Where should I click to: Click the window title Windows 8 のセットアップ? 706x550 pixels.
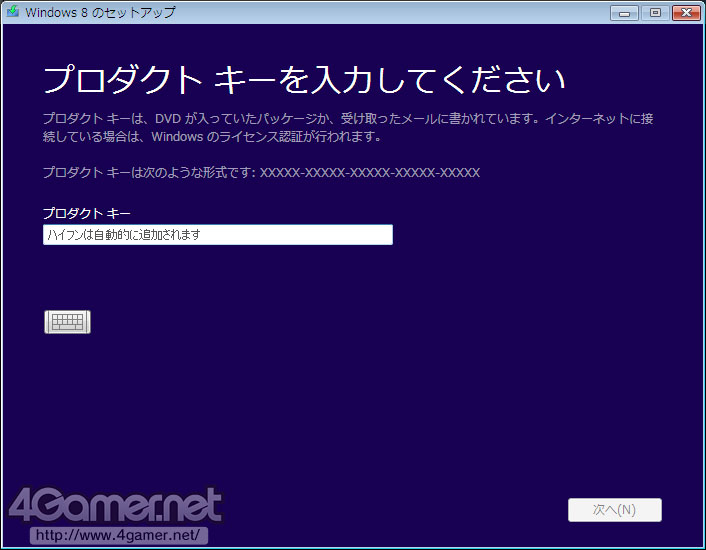[x=100, y=12]
